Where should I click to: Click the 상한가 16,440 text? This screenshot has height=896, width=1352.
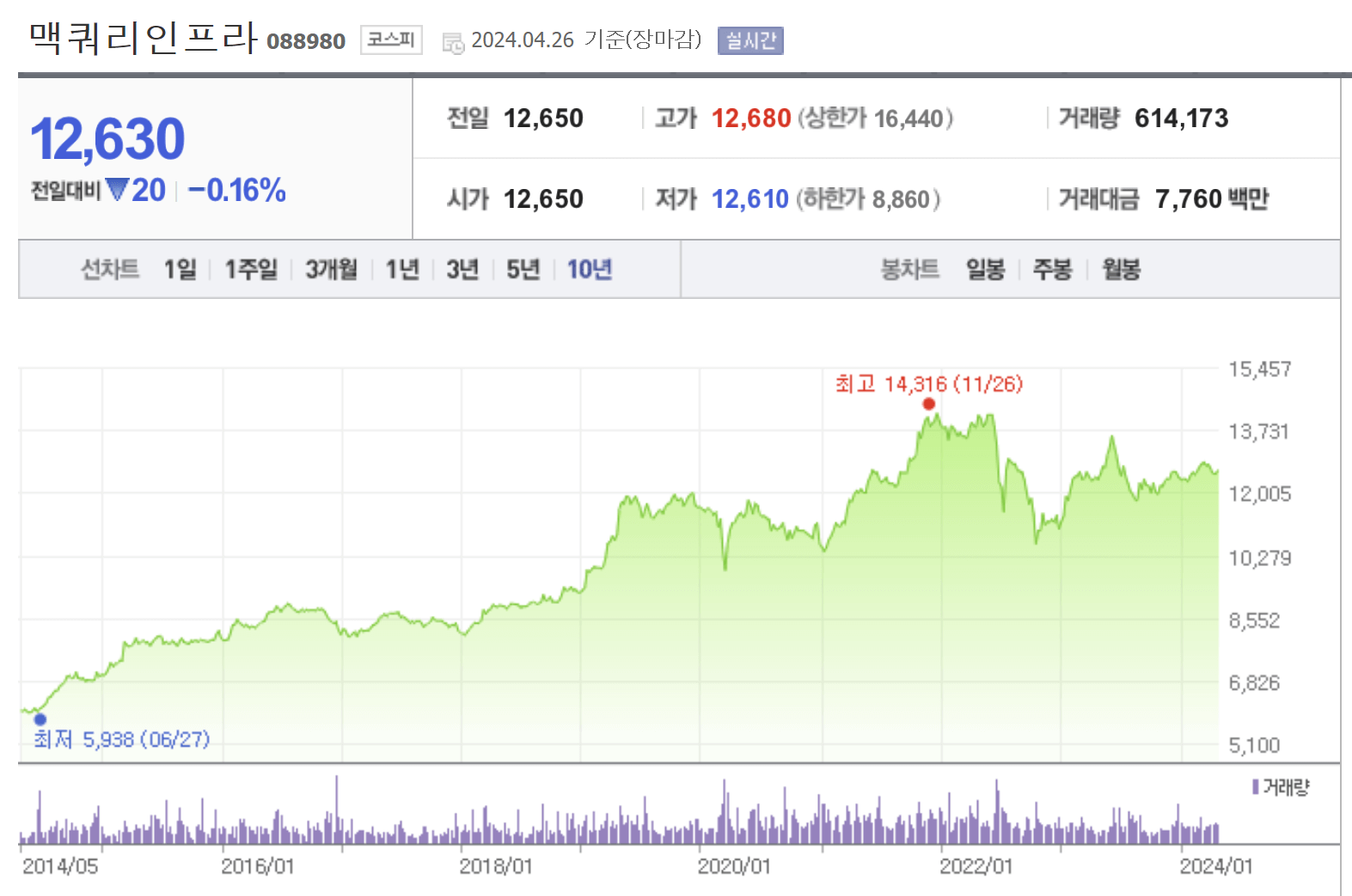876,118
